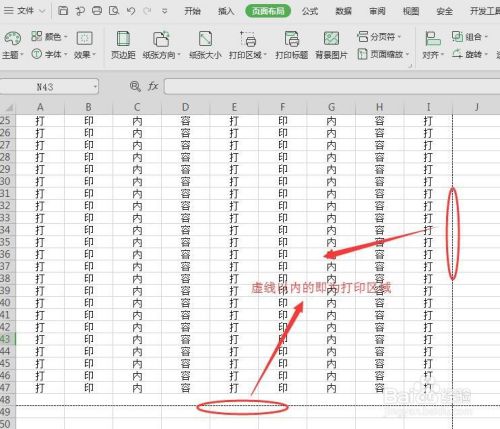Switch to the 开始 tab
This screenshot has width=500, height=429.
tap(192, 11)
